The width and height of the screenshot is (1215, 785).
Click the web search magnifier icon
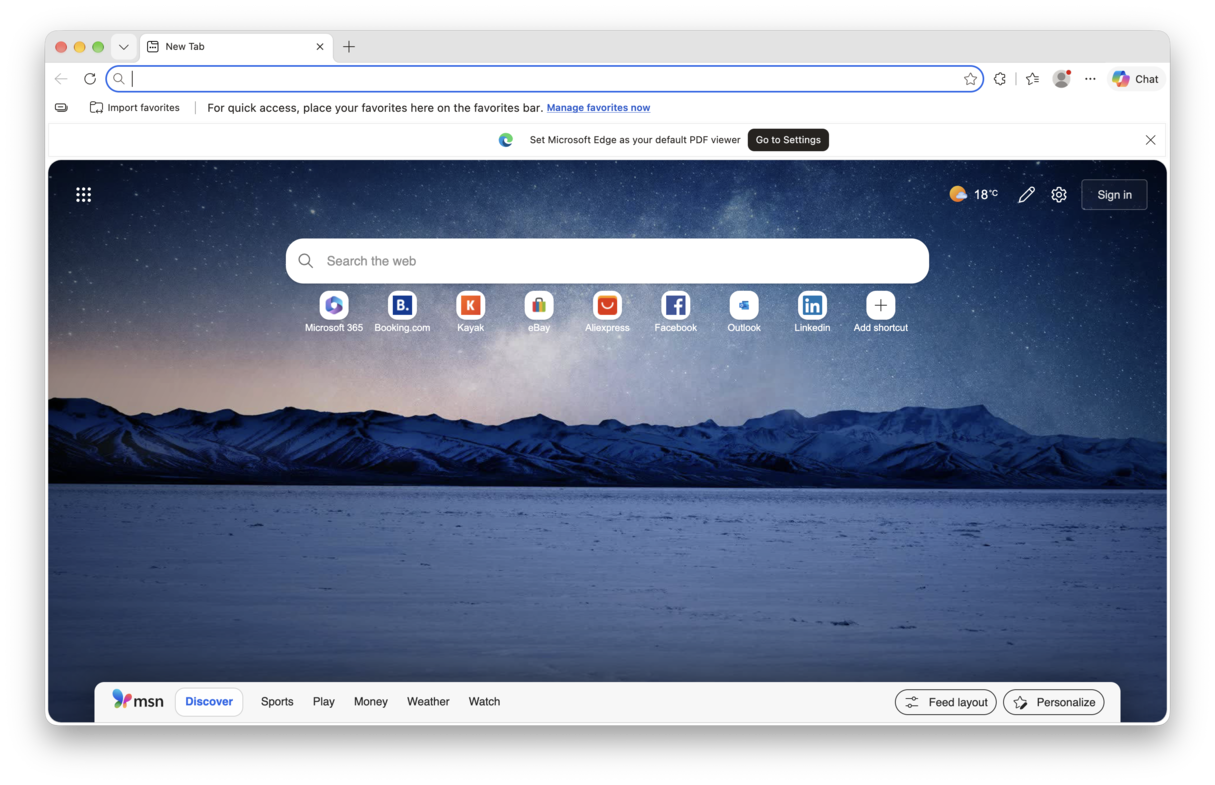point(306,261)
